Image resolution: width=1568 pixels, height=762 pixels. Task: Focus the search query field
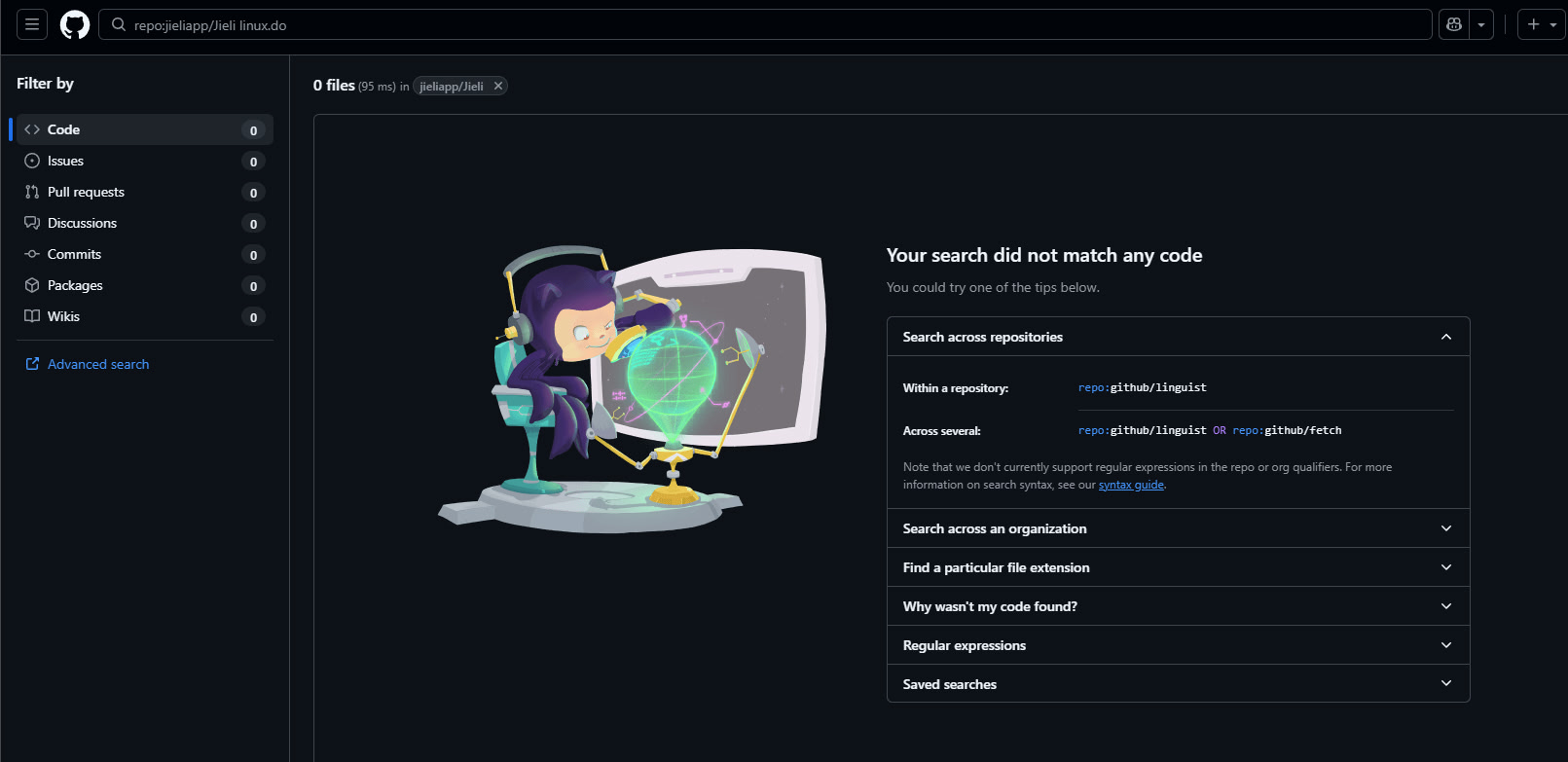click(765, 24)
